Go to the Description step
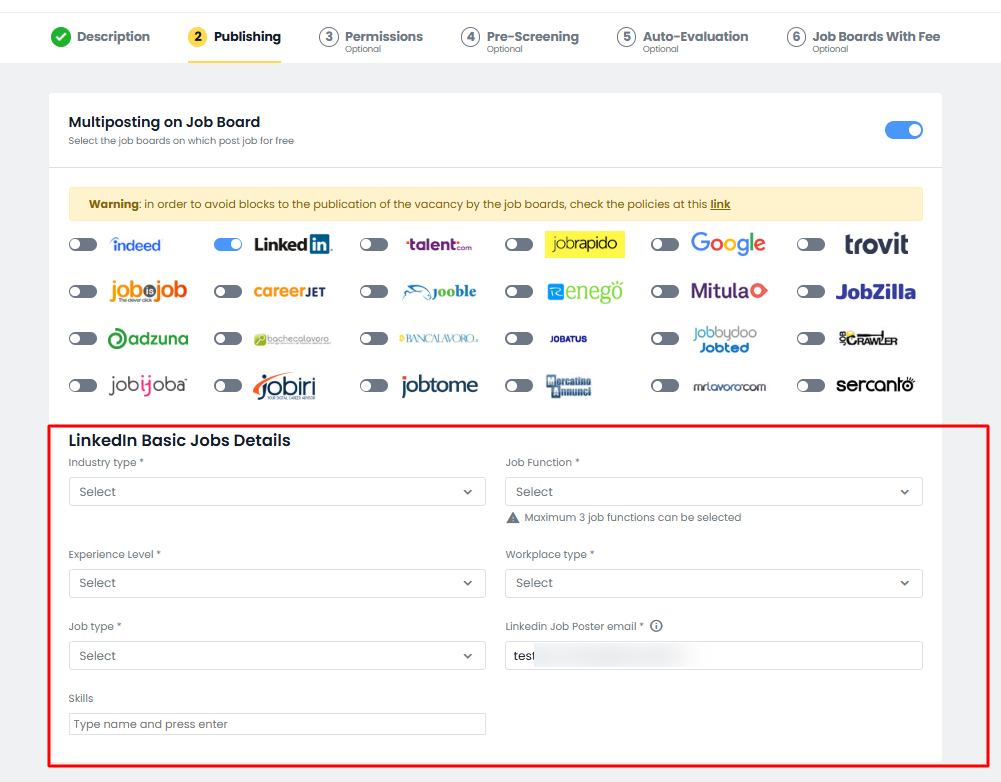The image size is (1001, 782). click(x=100, y=37)
